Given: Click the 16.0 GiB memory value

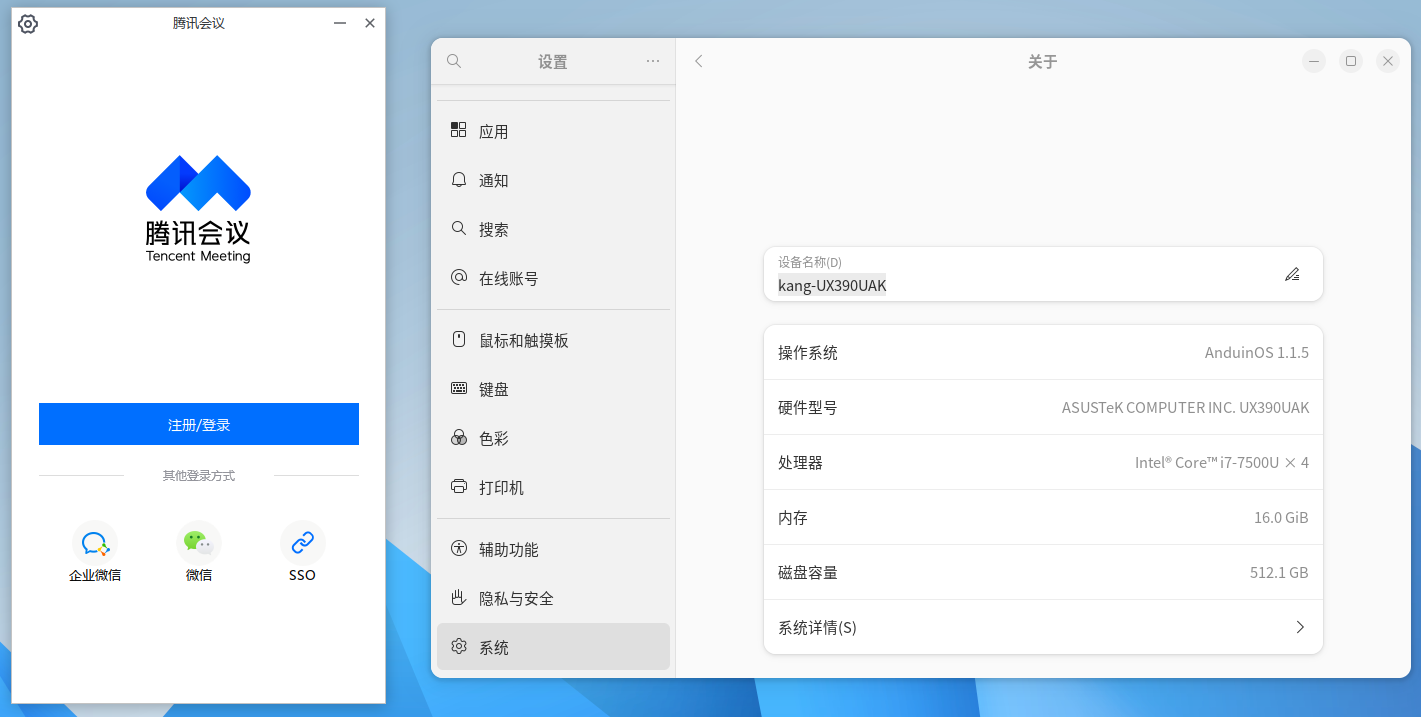Looking at the screenshot, I should point(1281,518).
